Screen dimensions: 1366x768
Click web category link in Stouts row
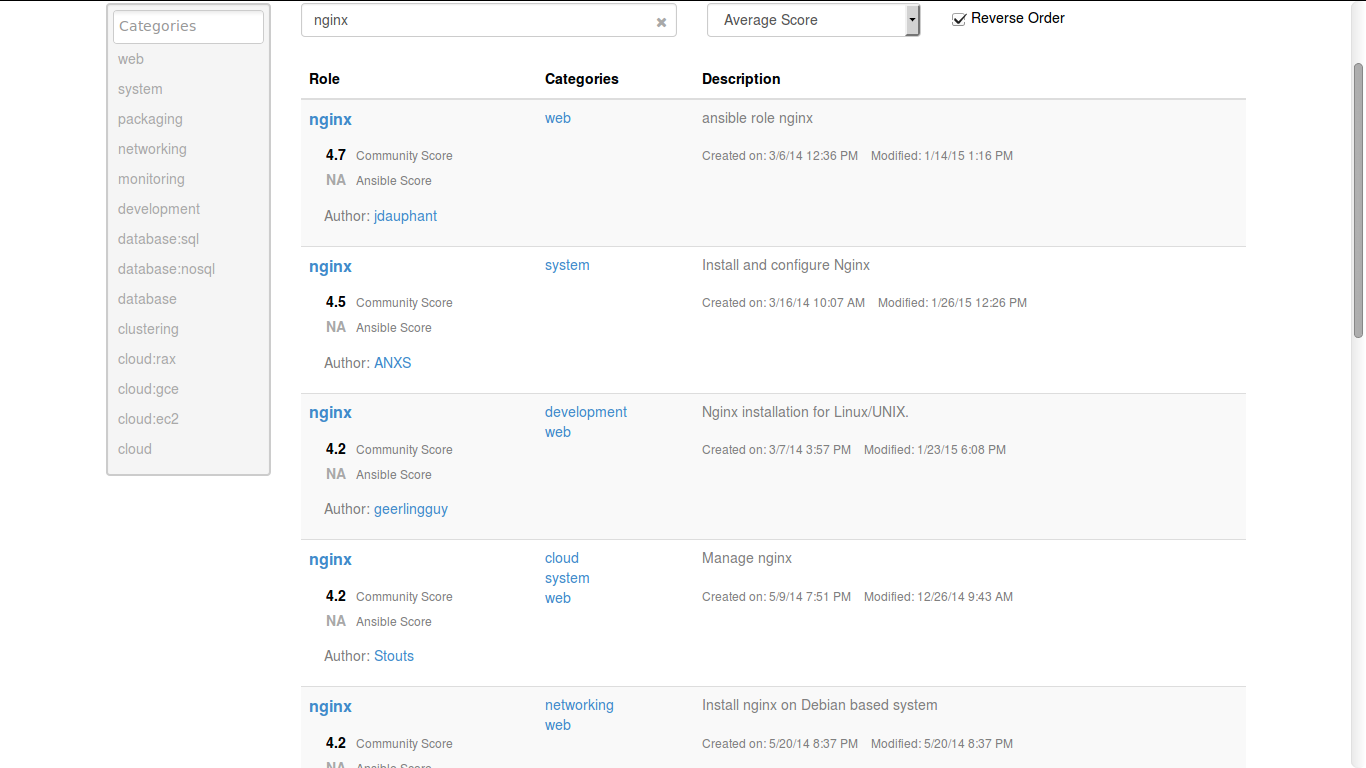coord(558,598)
